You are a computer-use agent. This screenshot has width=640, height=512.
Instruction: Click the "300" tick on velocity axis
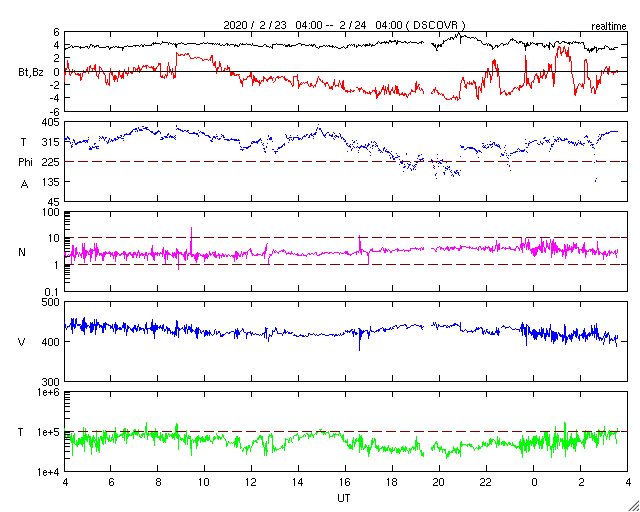52,381
